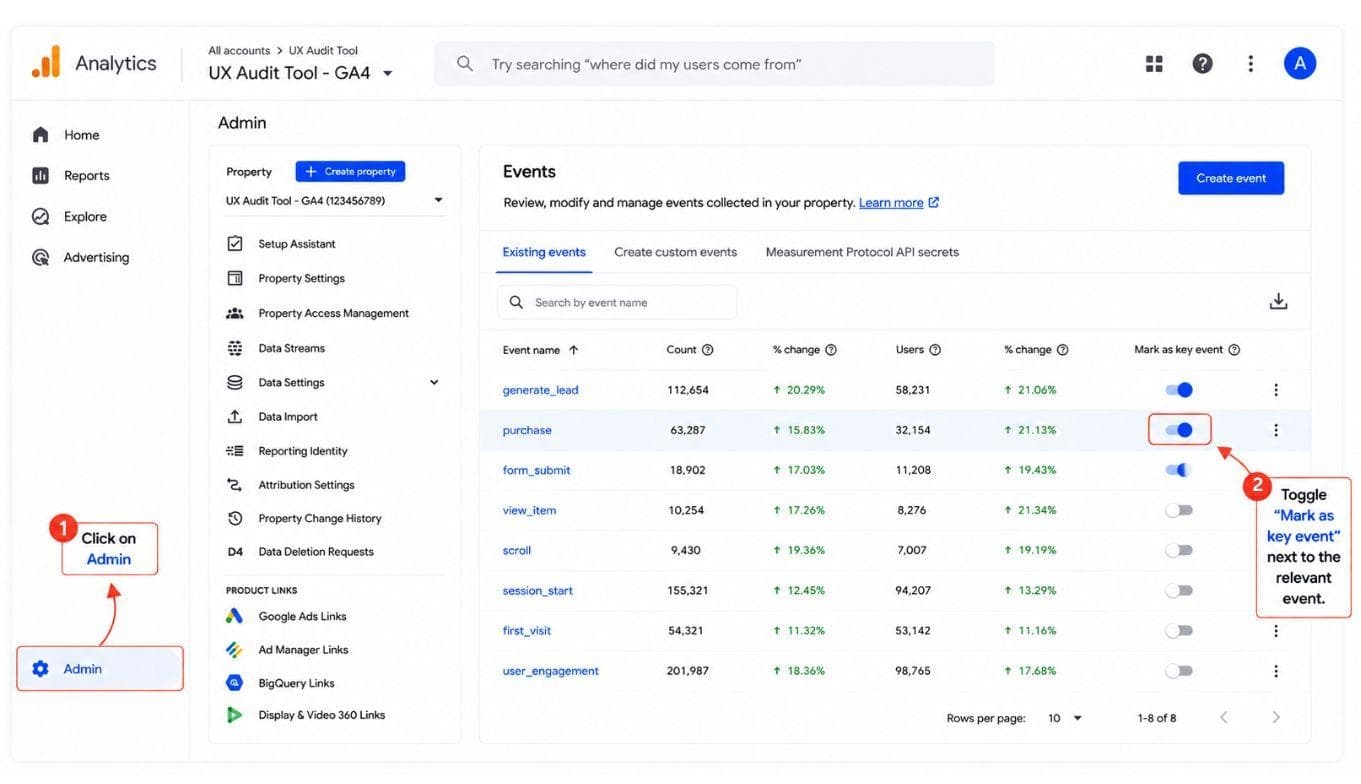
Task: Open the Google apps grid icon
Action: pyautogui.click(x=1154, y=64)
